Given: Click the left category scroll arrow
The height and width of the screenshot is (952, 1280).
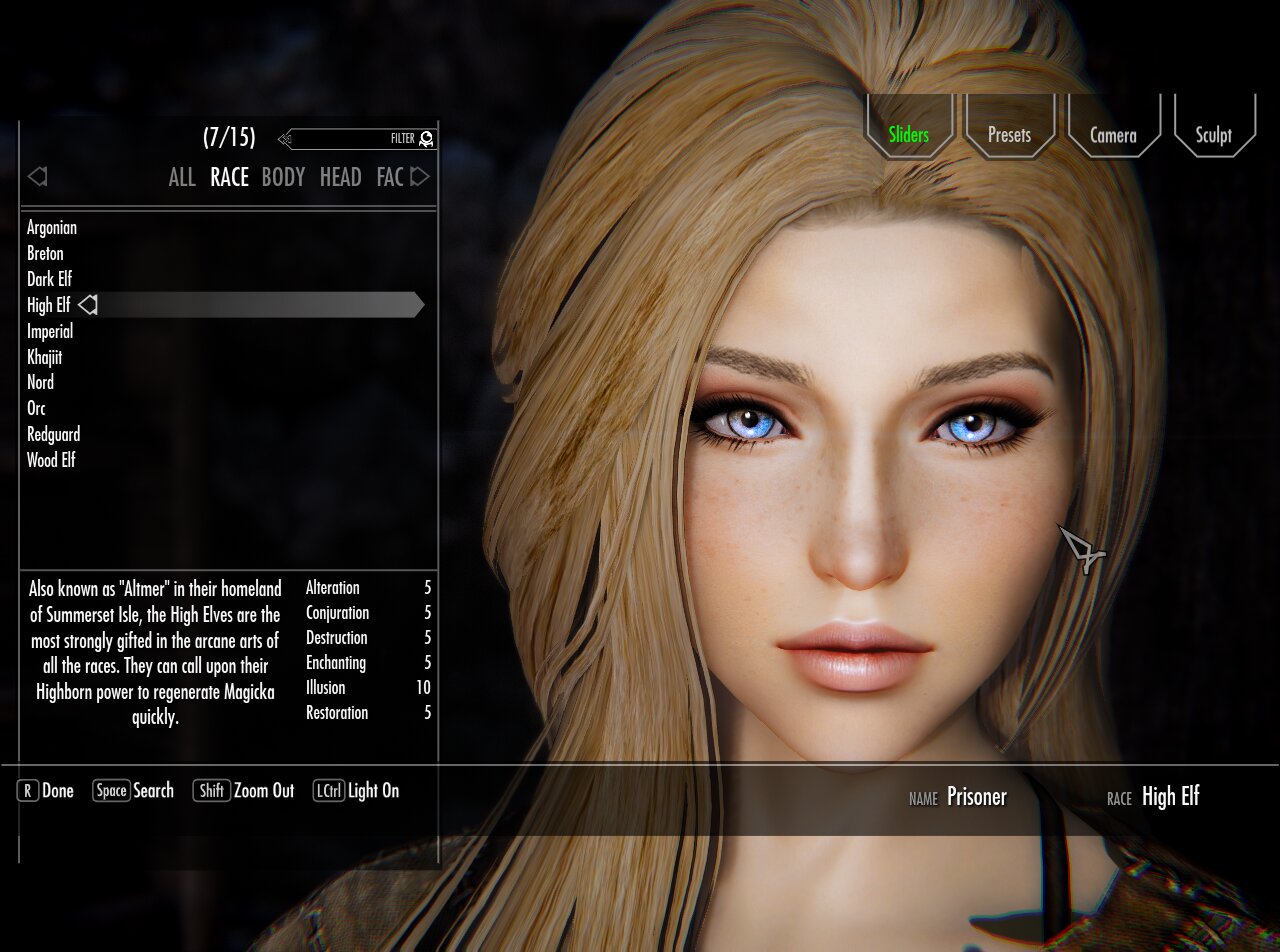Looking at the screenshot, I should pos(38,177).
